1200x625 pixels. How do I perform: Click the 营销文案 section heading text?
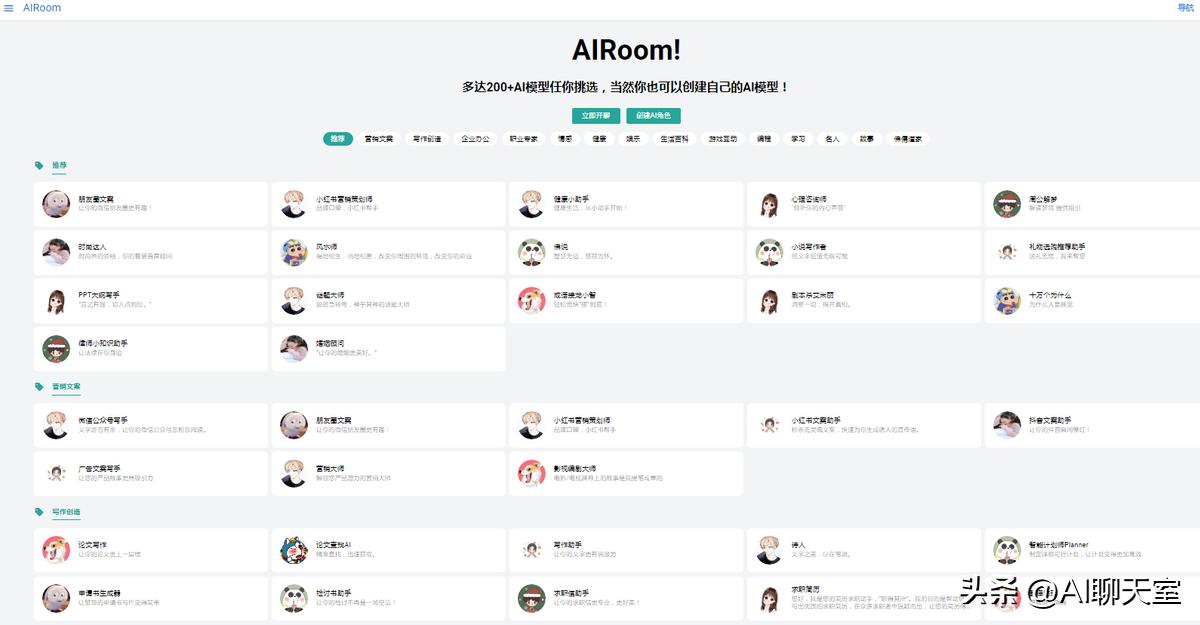[66, 386]
